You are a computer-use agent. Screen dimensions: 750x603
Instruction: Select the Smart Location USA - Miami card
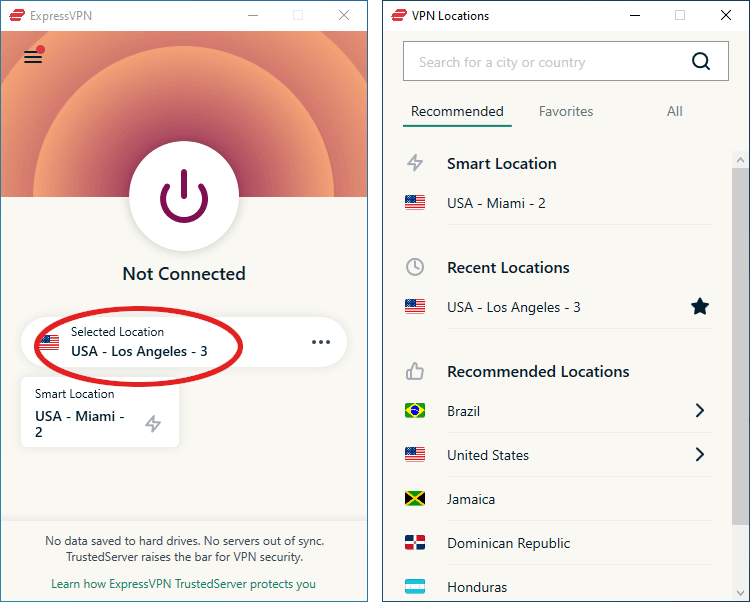pyautogui.click(x=100, y=412)
